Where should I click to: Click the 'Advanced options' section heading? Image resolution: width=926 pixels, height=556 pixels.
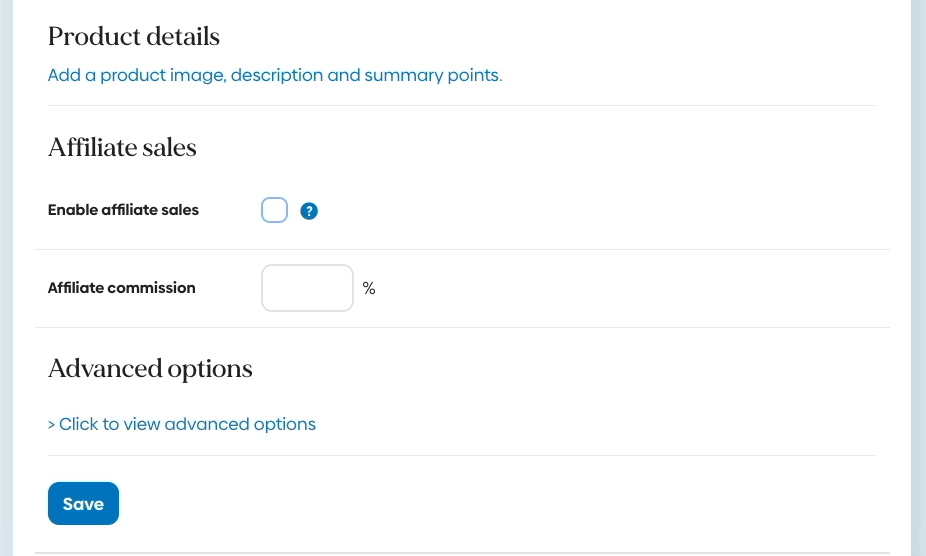[x=150, y=369]
